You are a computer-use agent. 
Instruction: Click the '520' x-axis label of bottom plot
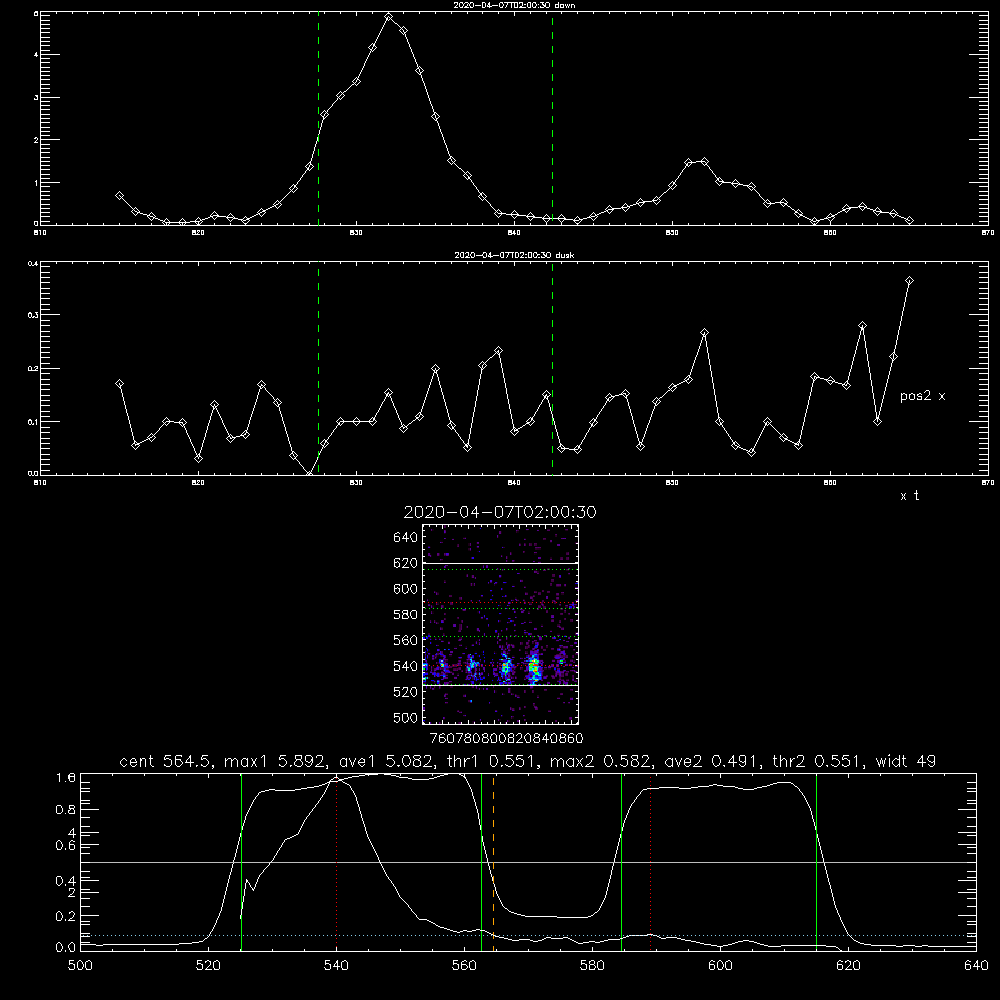pyautogui.click(x=208, y=966)
